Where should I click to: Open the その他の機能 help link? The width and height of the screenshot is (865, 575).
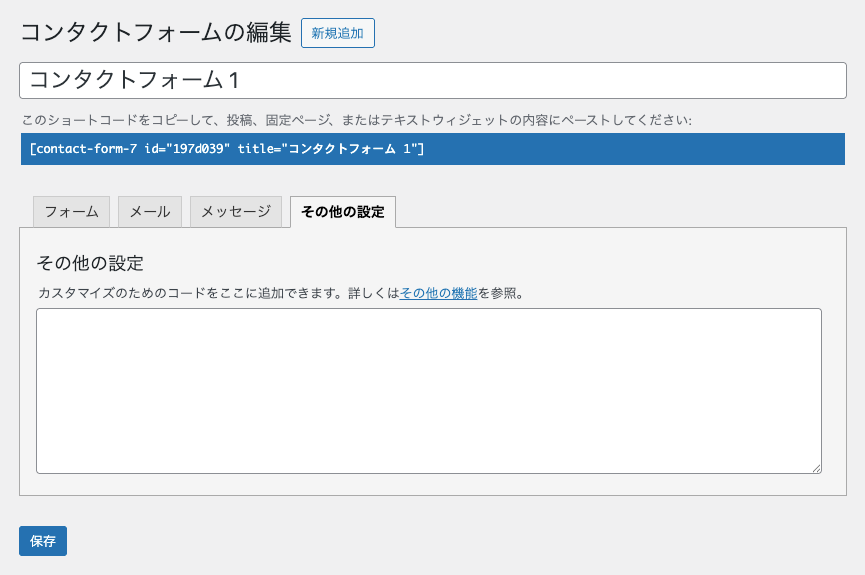pyautogui.click(x=438, y=294)
